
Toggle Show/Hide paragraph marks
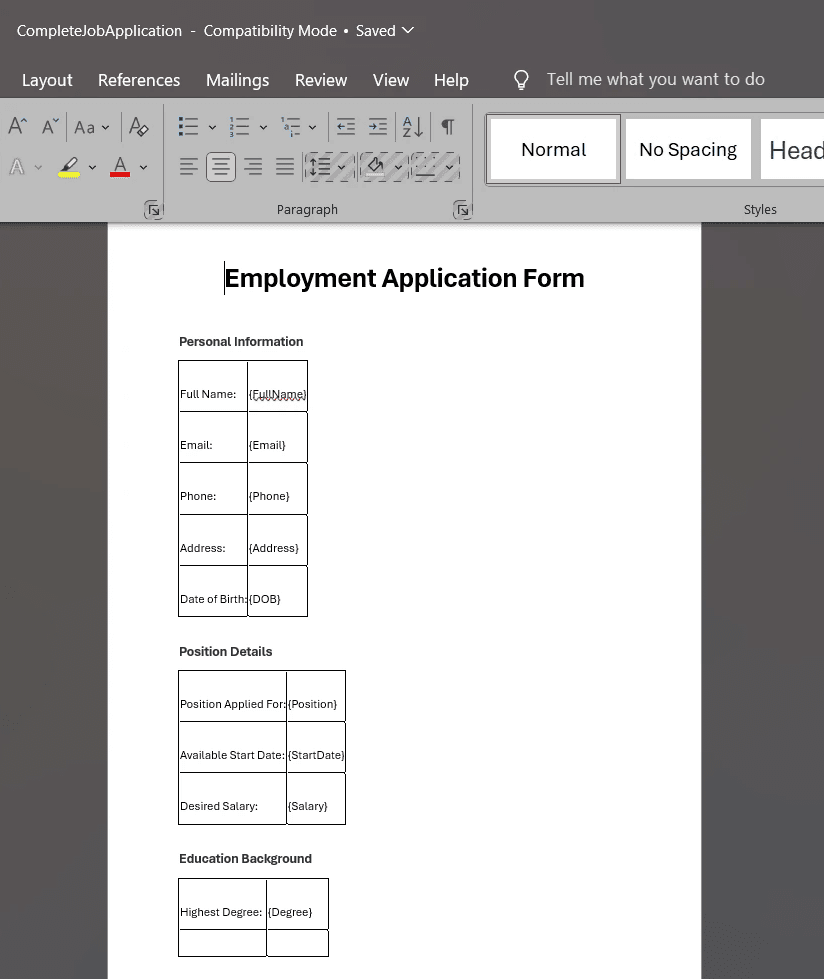pos(448,127)
